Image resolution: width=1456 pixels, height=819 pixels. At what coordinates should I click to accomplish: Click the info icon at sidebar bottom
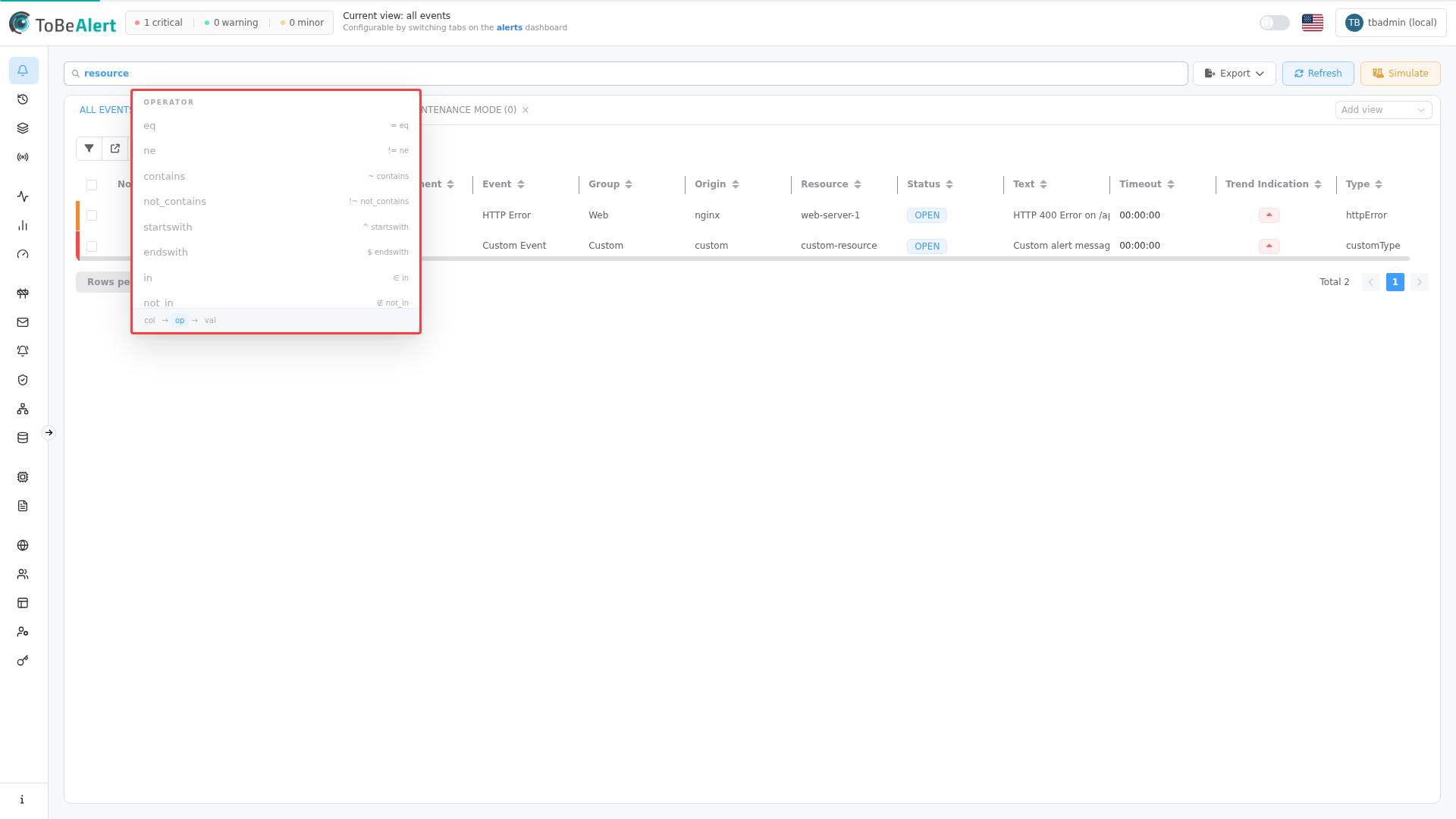click(x=23, y=799)
